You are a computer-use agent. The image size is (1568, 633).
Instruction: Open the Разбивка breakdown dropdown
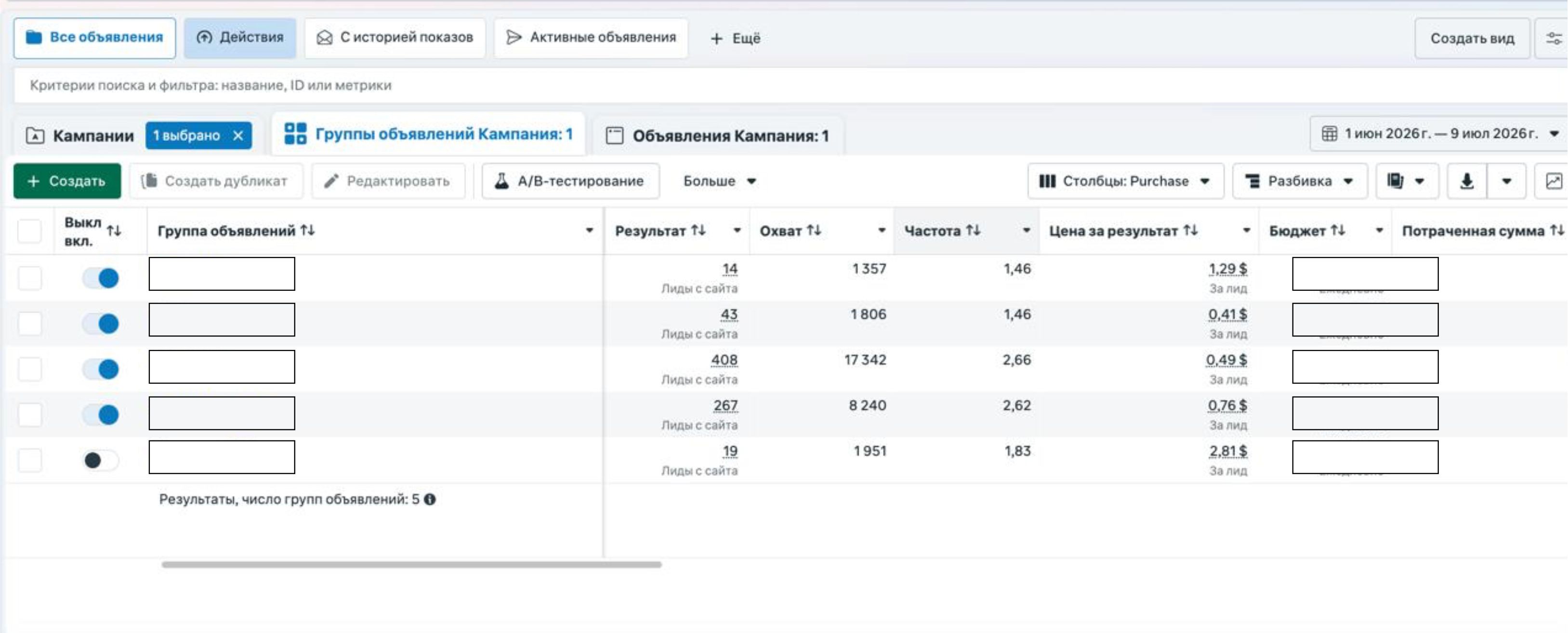point(1300,181)
